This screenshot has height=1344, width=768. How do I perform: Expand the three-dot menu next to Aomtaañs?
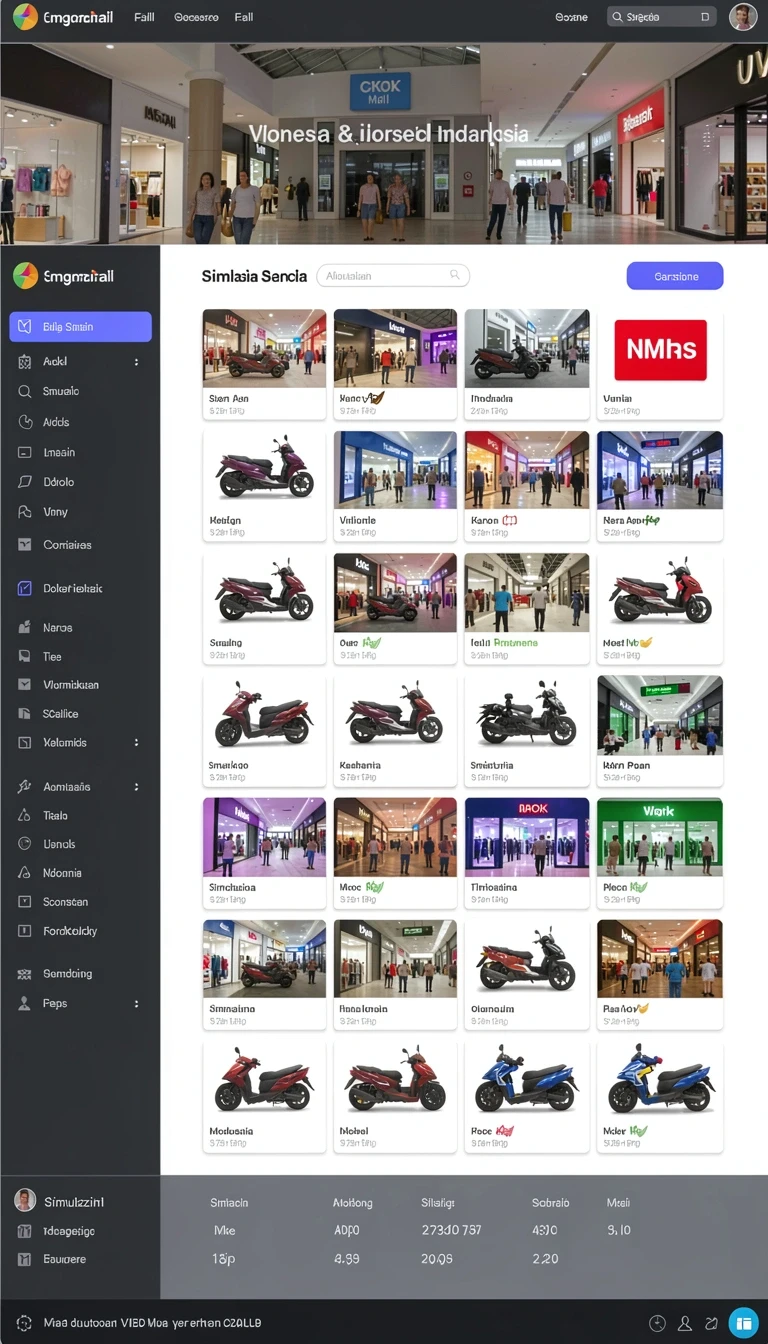coord(137,787)
